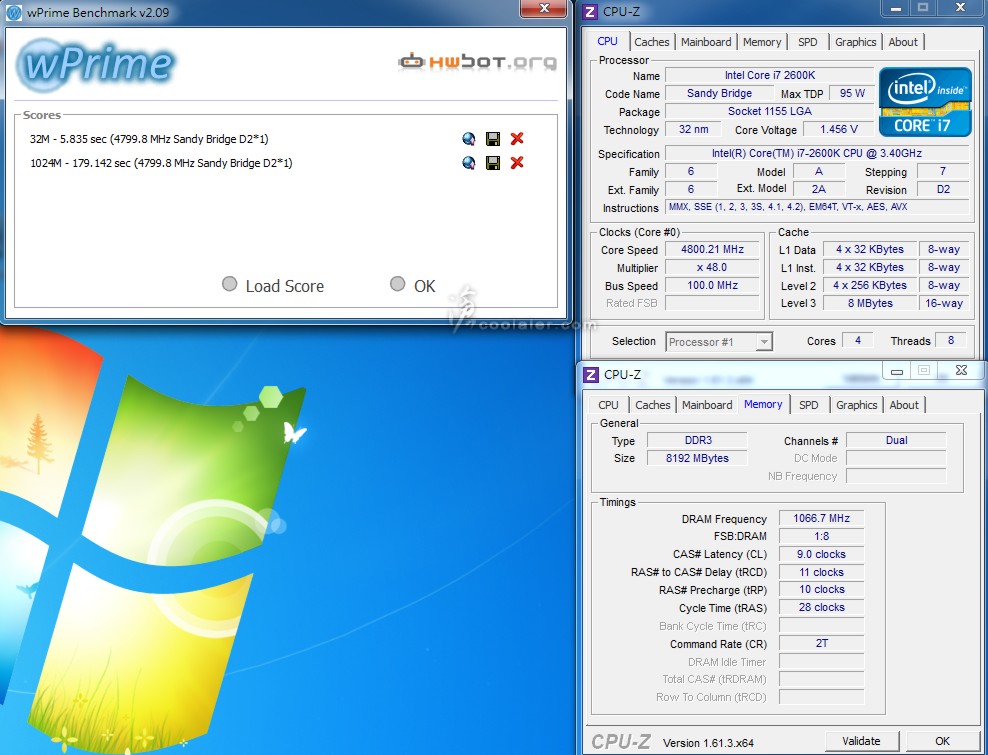Image resolution: width=988 pixels, height=755 pixels.
Task: Click the top CPU-Z window title icon
Action: (x=590, y=11)
